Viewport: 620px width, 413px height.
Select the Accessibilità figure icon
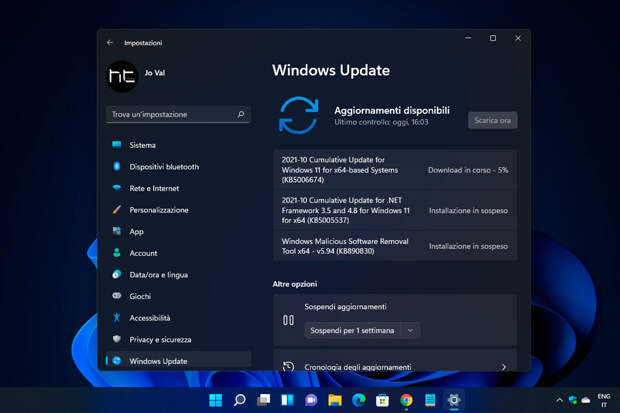117,317
